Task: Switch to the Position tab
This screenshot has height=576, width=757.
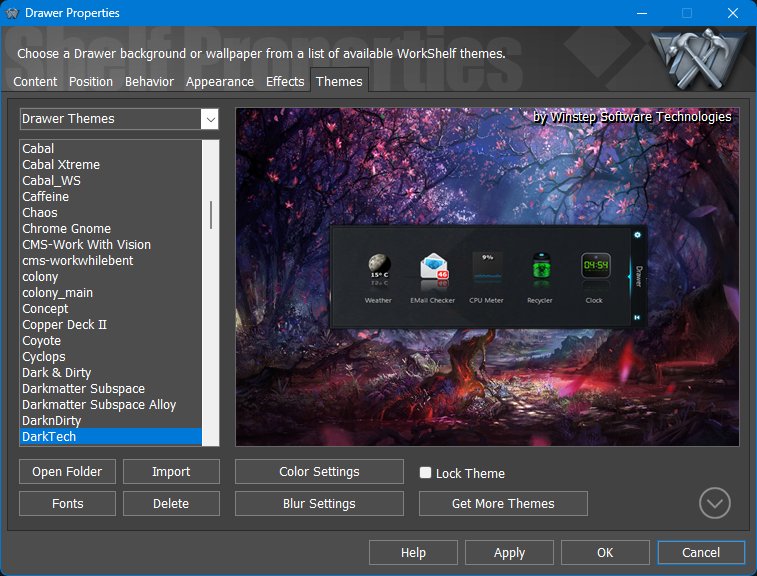Action: 91,82
